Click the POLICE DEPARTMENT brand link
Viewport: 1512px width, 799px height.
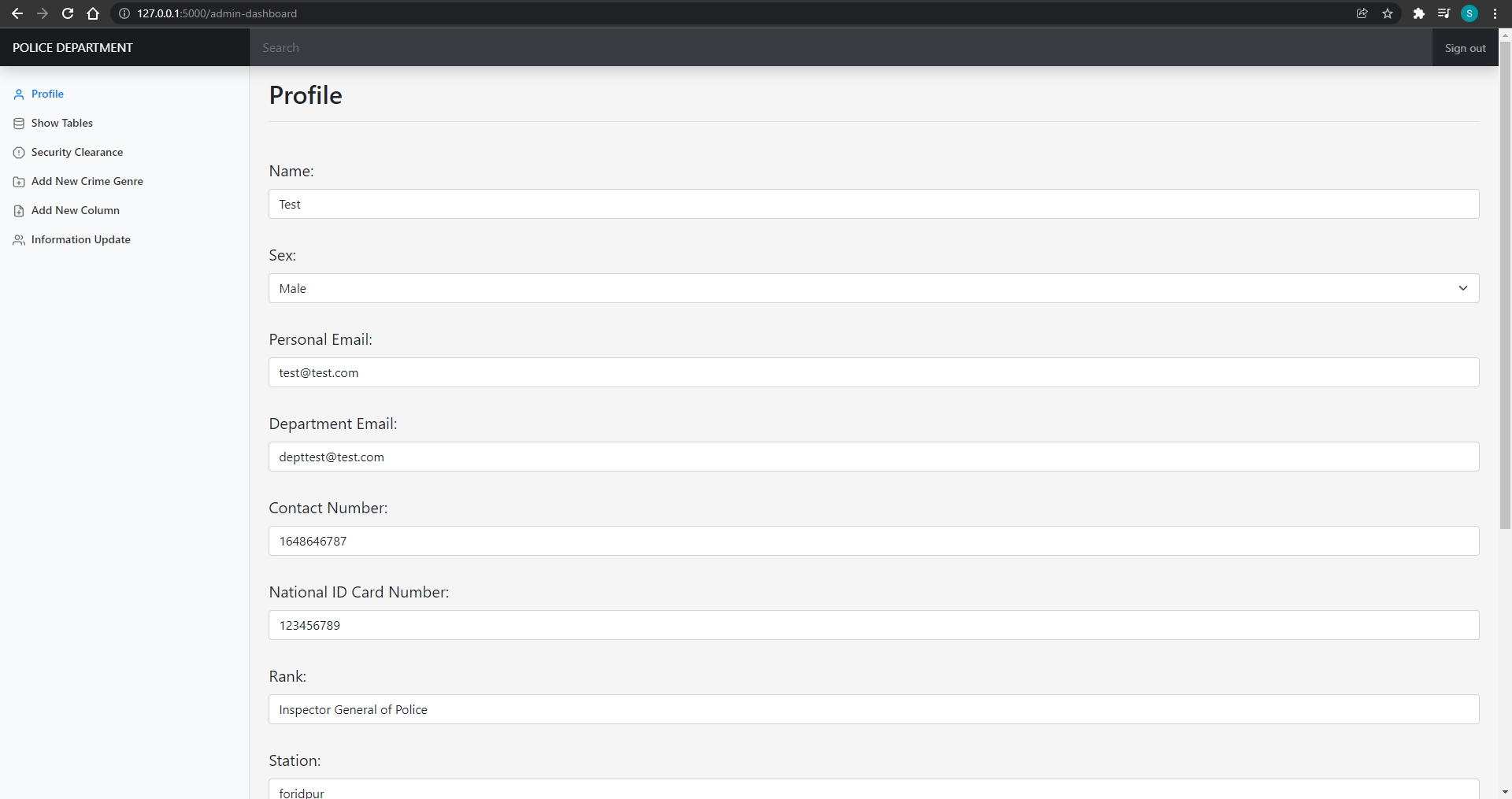tap(72, 47)
